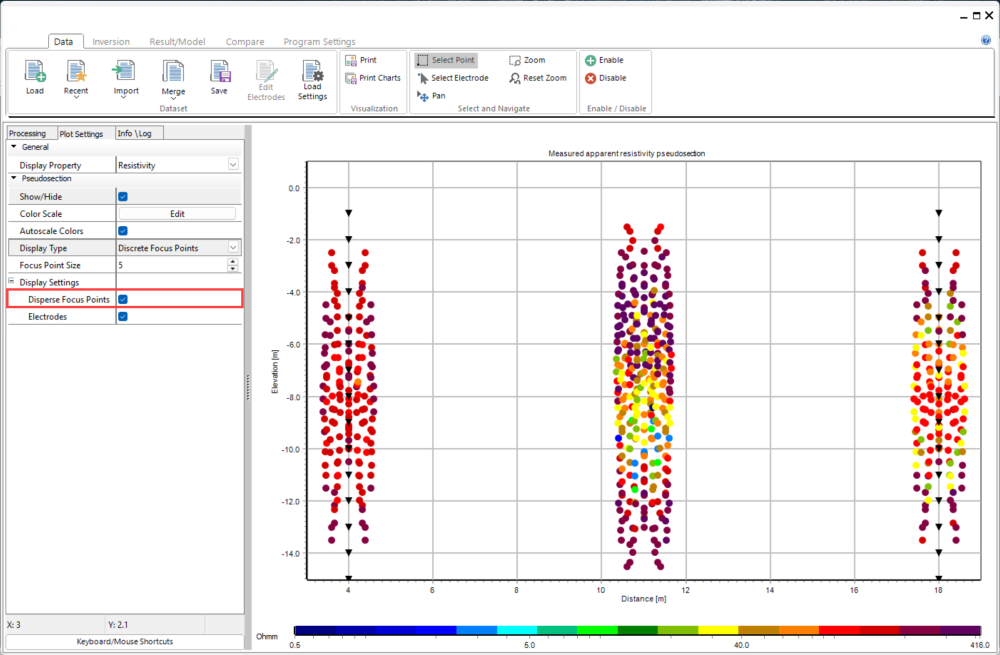
Task: Switch to the Inversion ribbon tab
Action: click(111, 41)
